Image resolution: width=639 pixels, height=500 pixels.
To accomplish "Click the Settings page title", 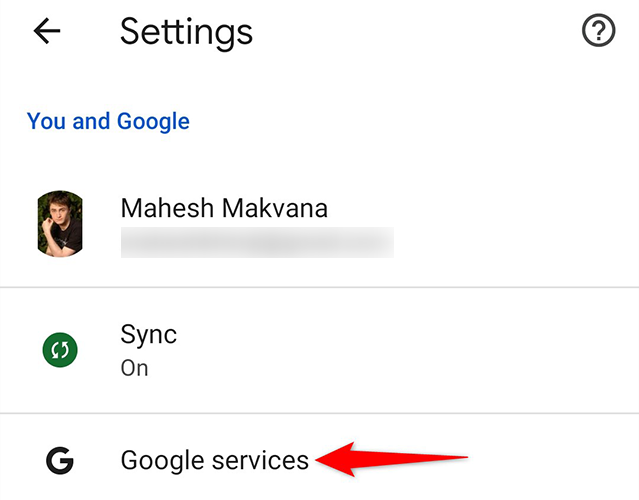I will [x=186, y=32].
